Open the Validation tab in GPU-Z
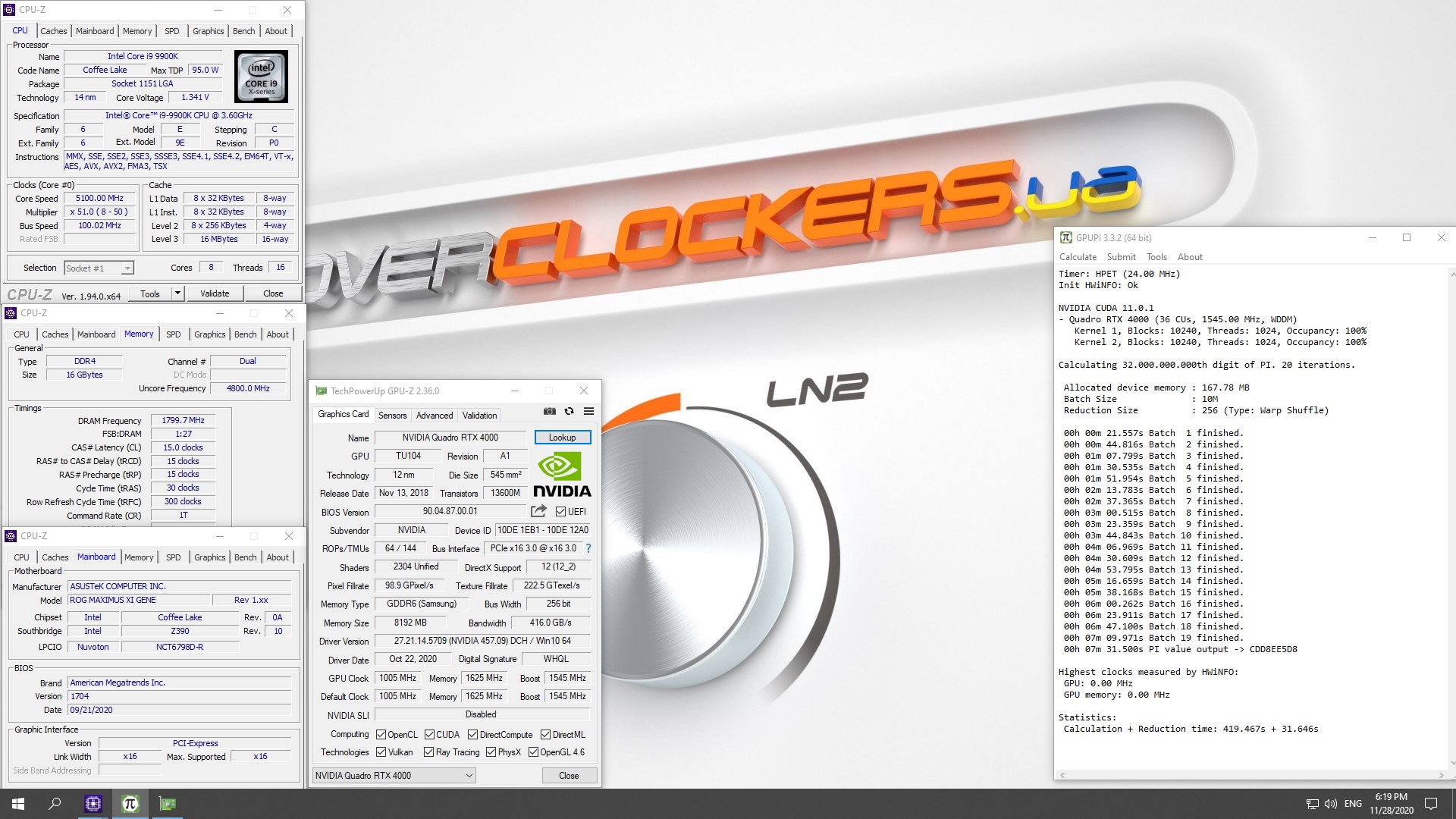The height and width of the screenshot is (819, 1456). (x=480, y=416)
